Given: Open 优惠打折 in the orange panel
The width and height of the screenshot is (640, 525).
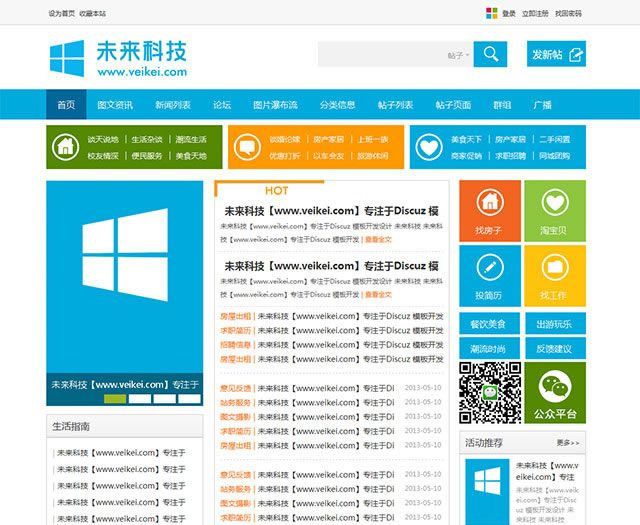Looking at the screenshot, I should (284, 156).
